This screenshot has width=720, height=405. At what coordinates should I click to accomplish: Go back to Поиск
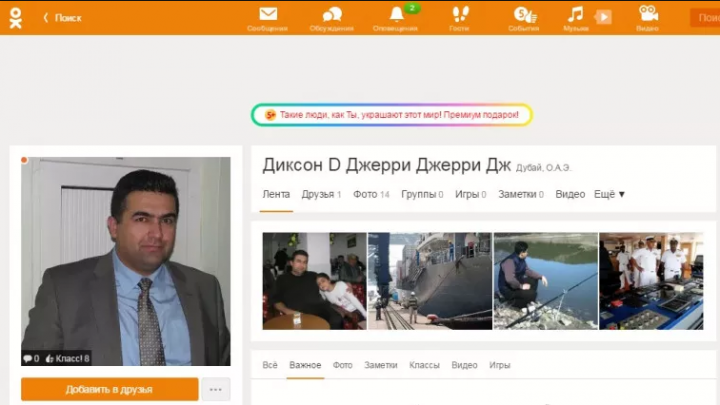point(62,18)
